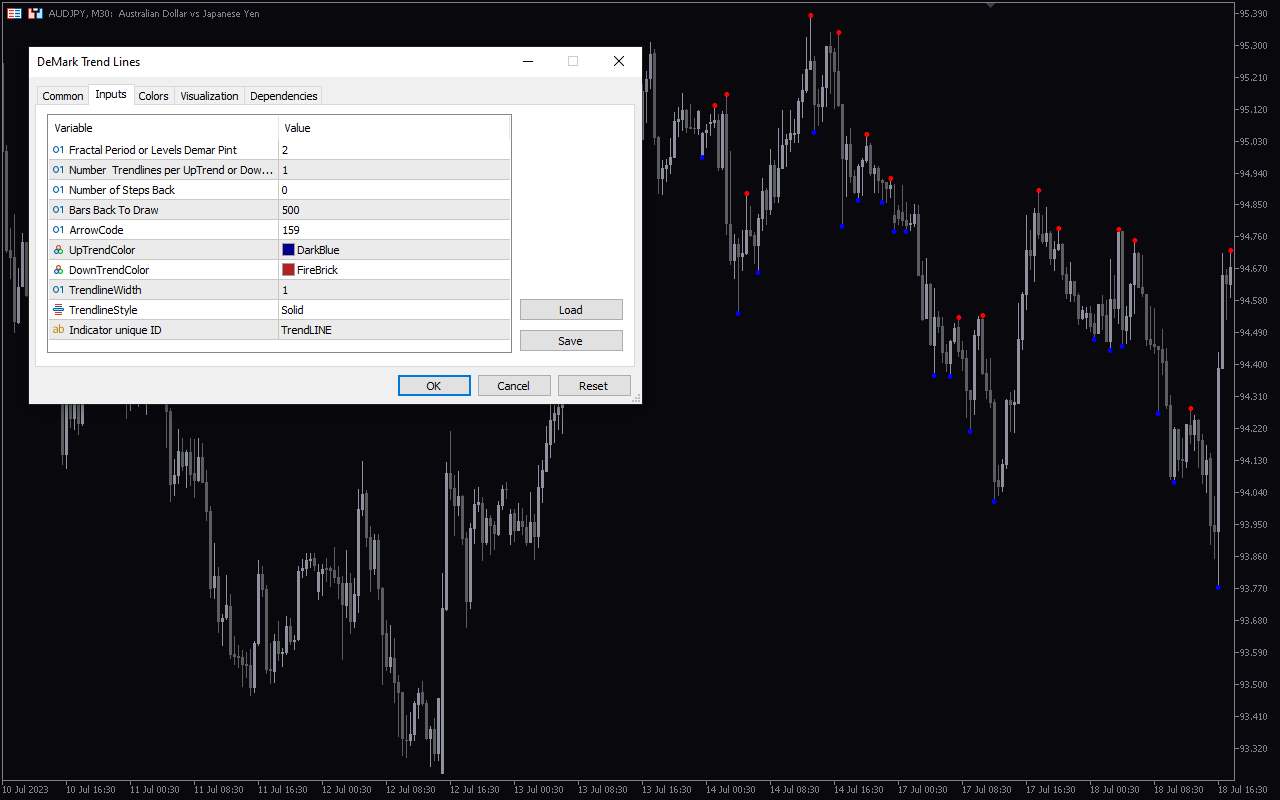Click the string icon beside Indicator unique ID
This screenshot has width=1280, height=800.
click(58, 330)
